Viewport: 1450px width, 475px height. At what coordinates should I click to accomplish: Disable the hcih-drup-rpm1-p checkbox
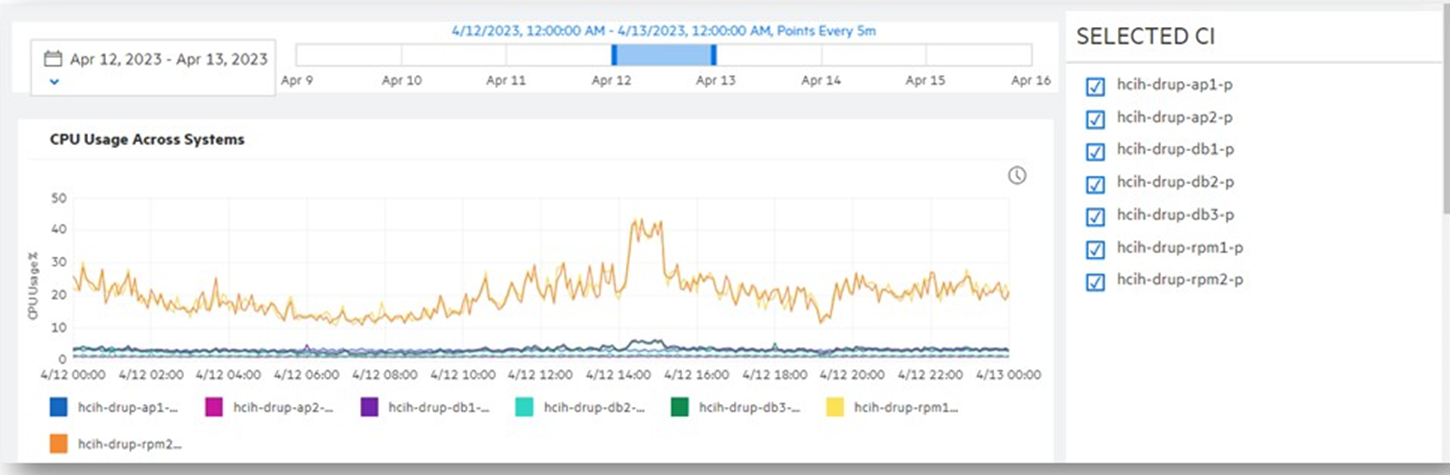click(x=1095, y=249)
